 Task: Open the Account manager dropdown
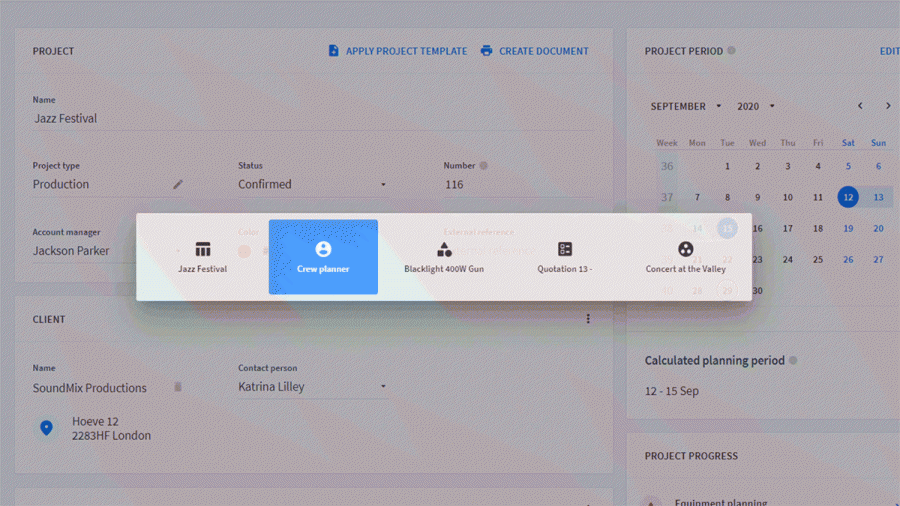(108, 251)
